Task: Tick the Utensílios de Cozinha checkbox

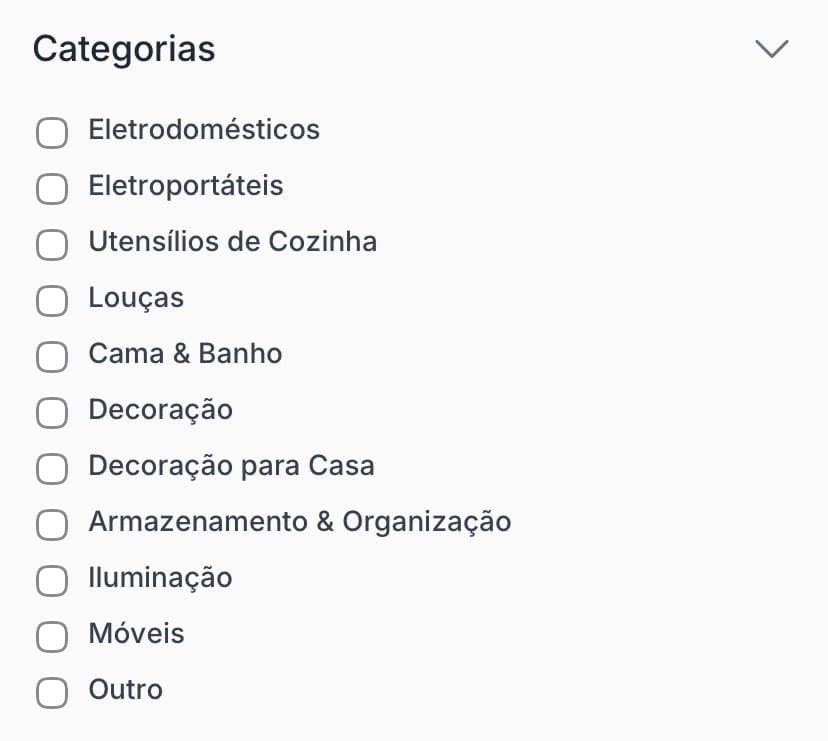Action: pyautogui.click(x=52, y=244)
